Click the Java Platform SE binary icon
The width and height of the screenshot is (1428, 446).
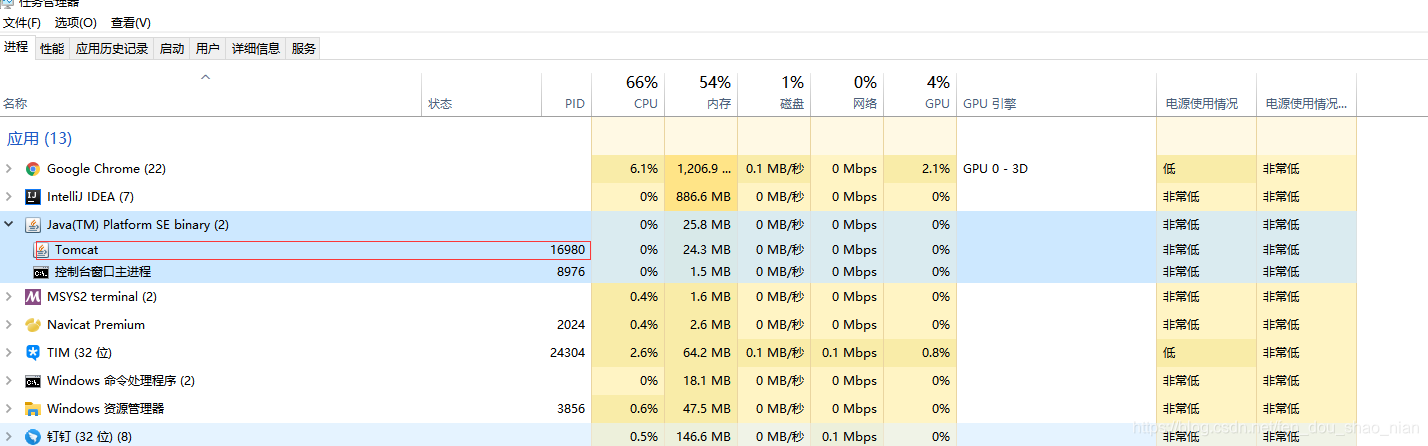[33, 225]
